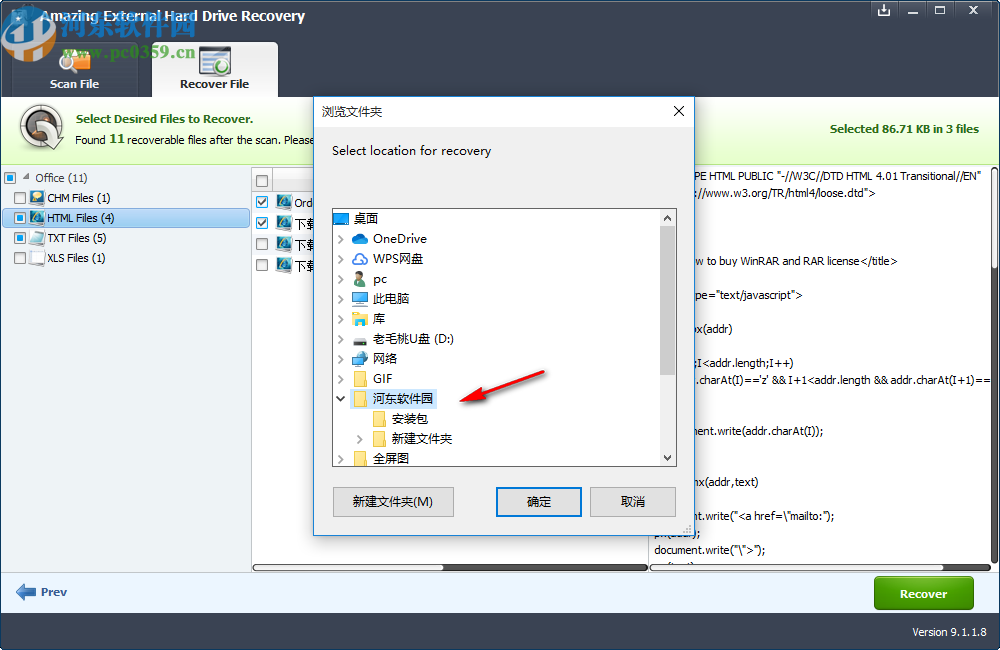Click the 网络 network icon
Screen dimensions: 1000x650
360,358
